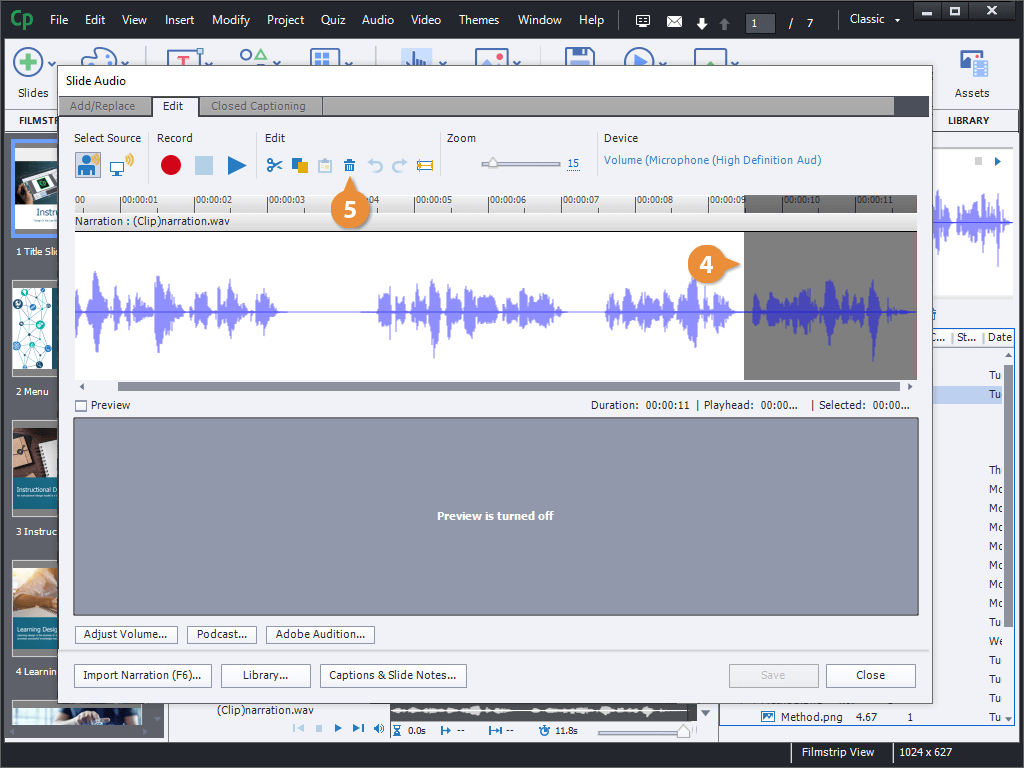Click the Insert Silence icon
The height and width of the screenshot is (768, 1024).
pyautogui.click(x=425, y=166)
